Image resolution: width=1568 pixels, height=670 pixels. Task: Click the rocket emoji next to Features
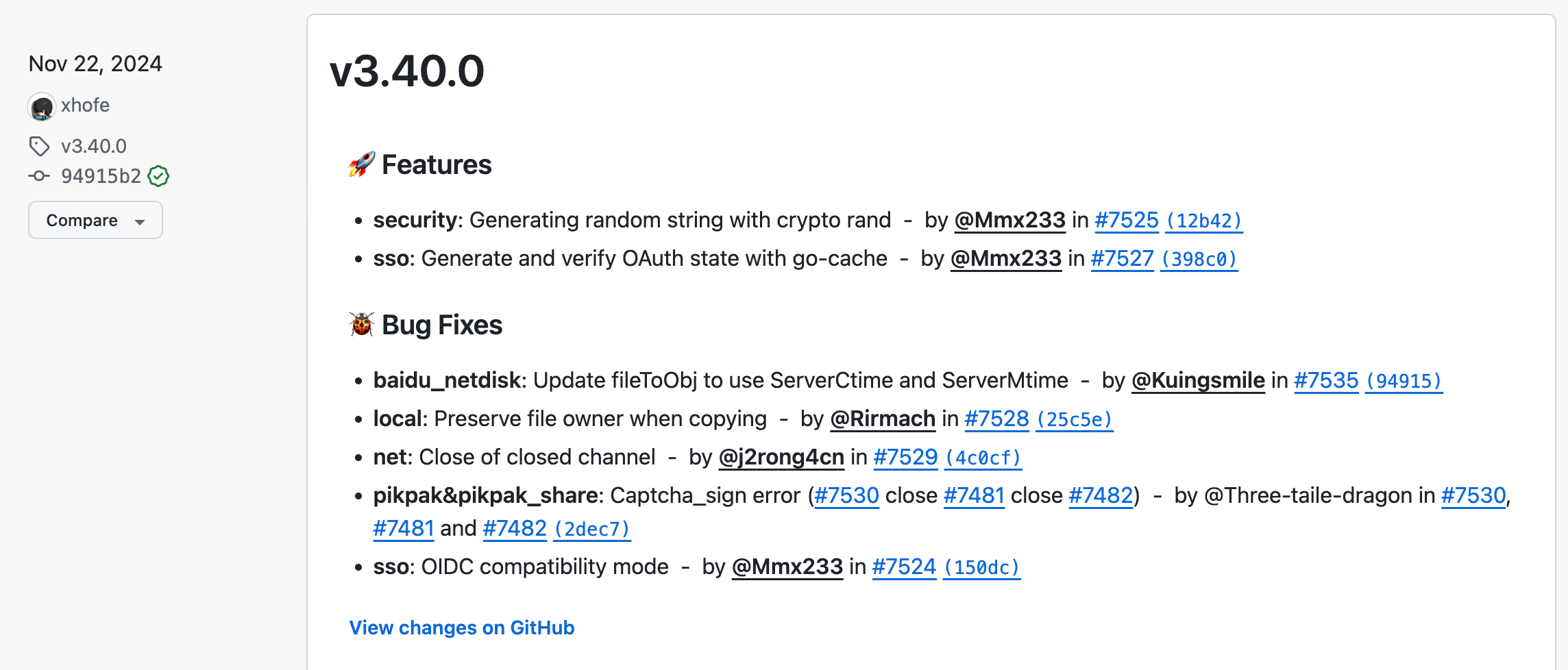(361, 164)
